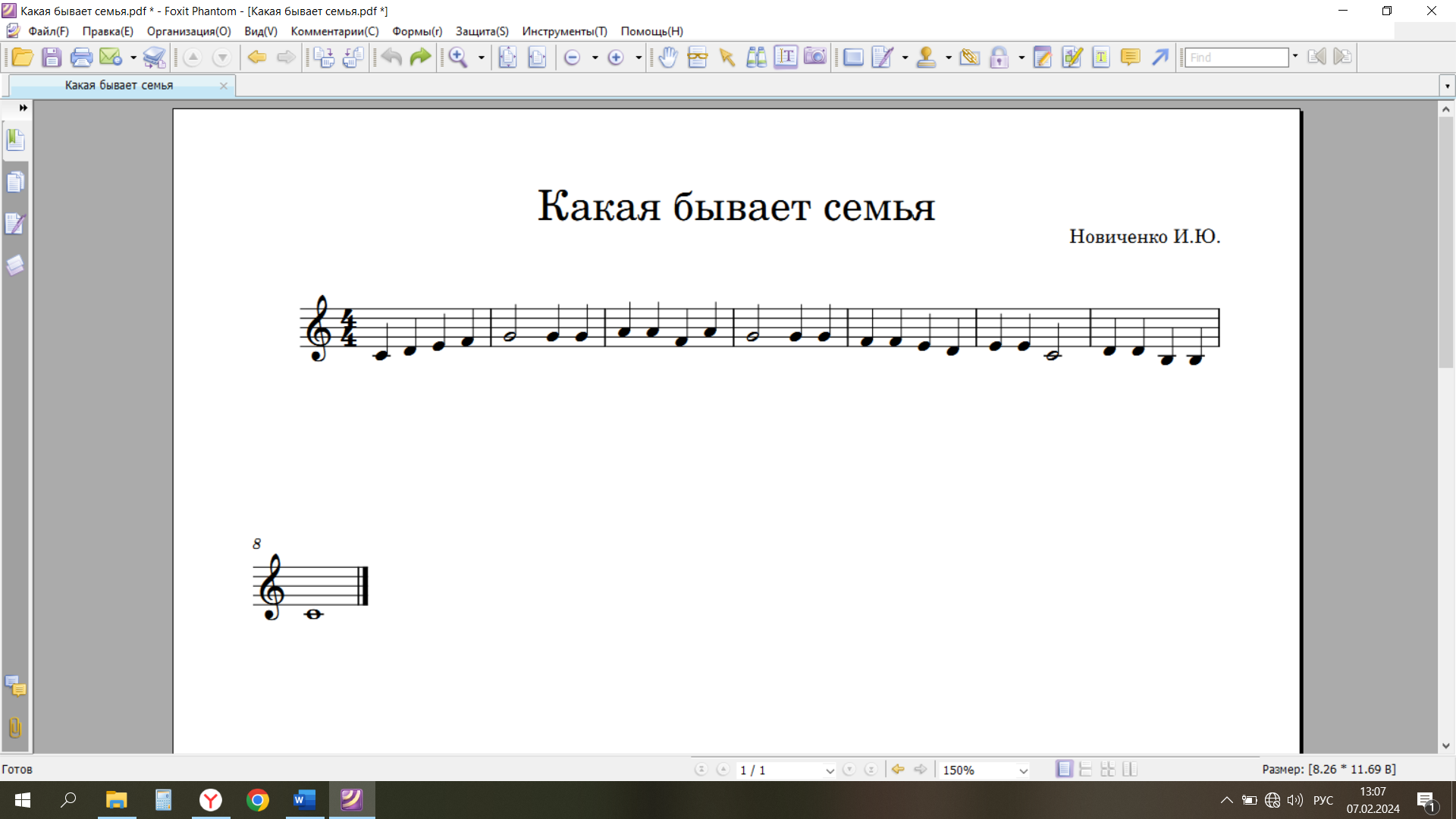Select the yellow Note comment tool
Image resolution: width=1456 pixels, height=819 pixels.
[x=1130, y=57]
